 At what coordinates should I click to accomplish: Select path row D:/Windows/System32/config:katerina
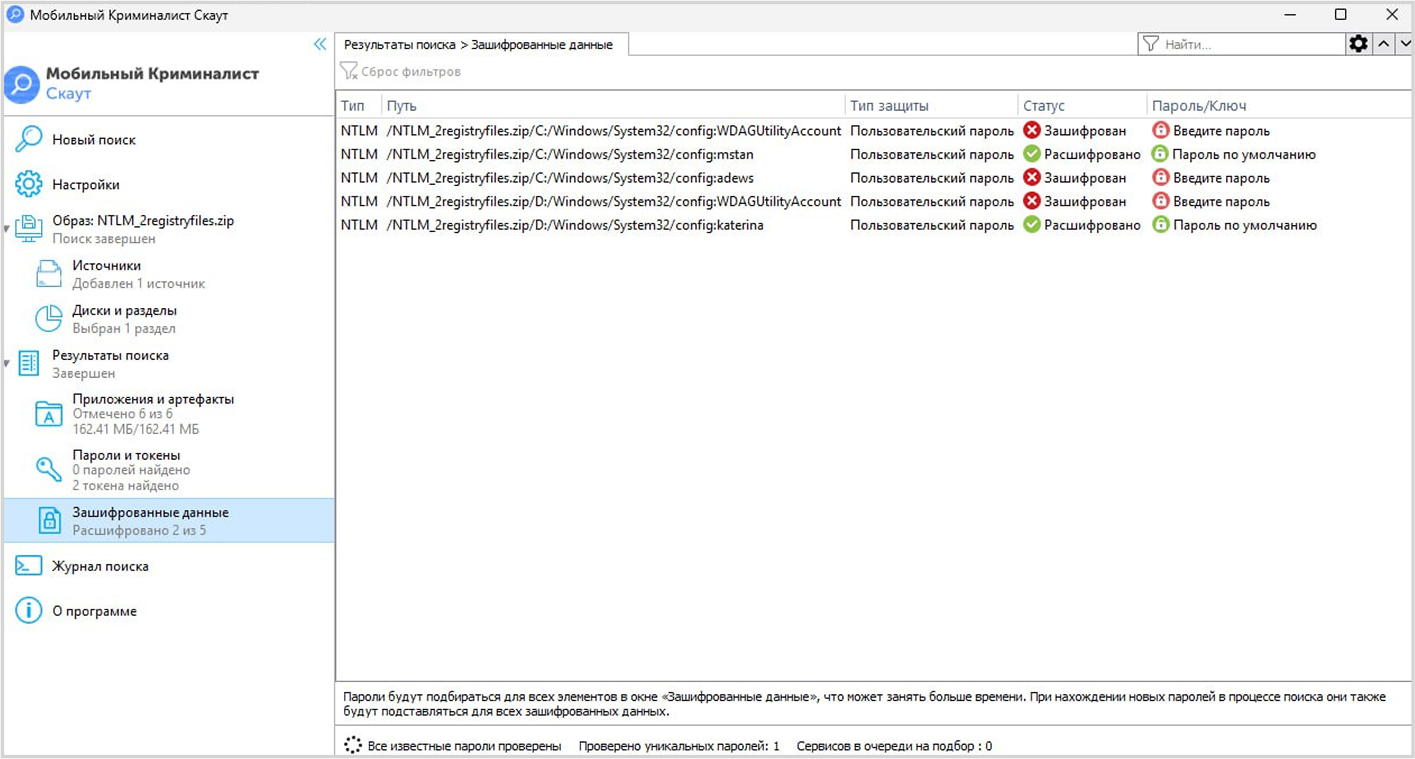pyautogui.click(x=575, y=225)
